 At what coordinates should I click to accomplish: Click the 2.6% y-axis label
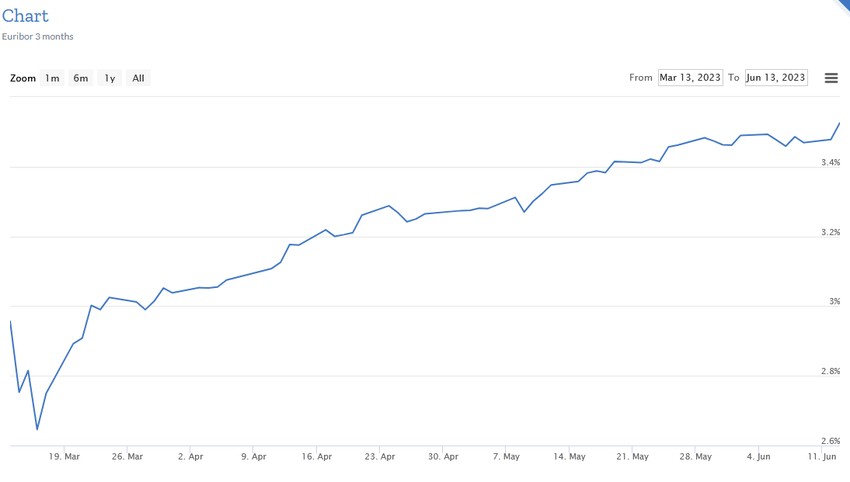pos(830,441)
